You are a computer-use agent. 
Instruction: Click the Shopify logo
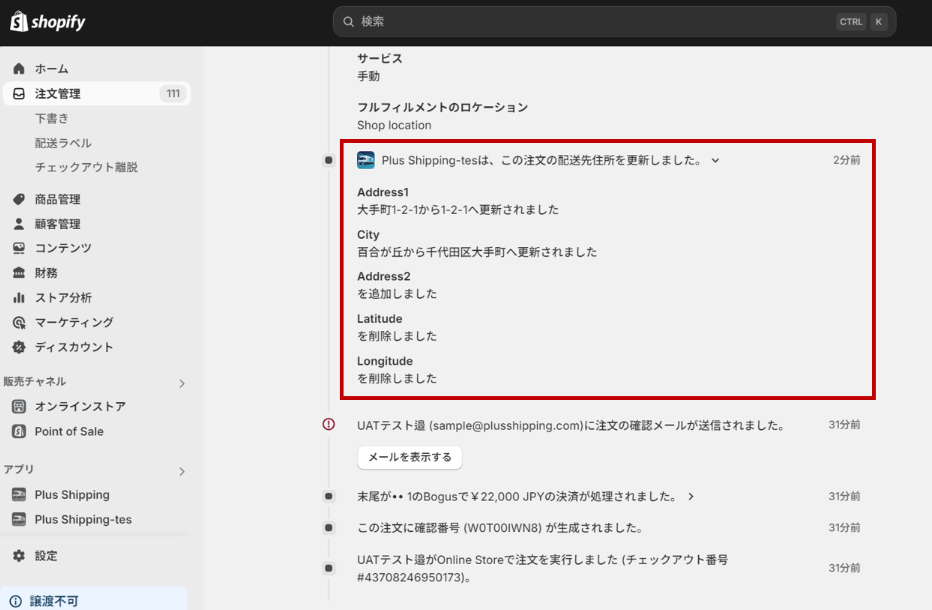point(49,21)
